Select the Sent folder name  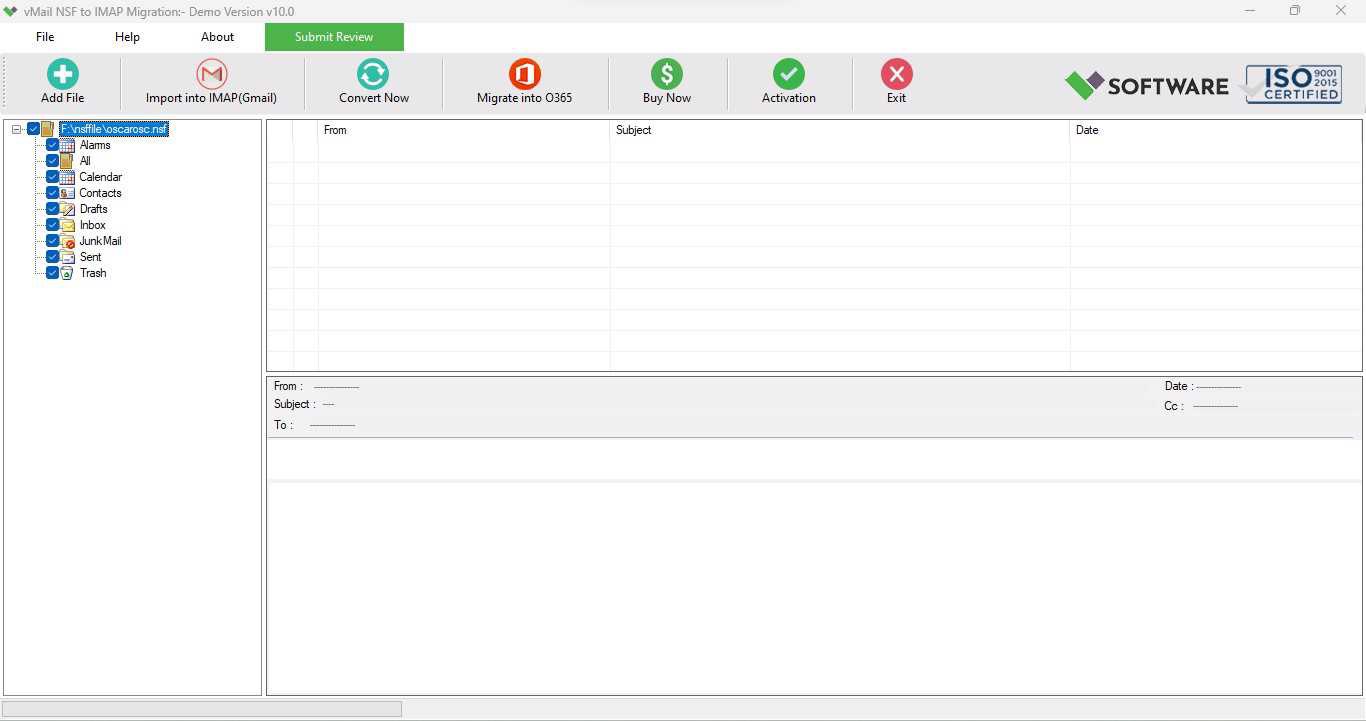pos(91,257)
